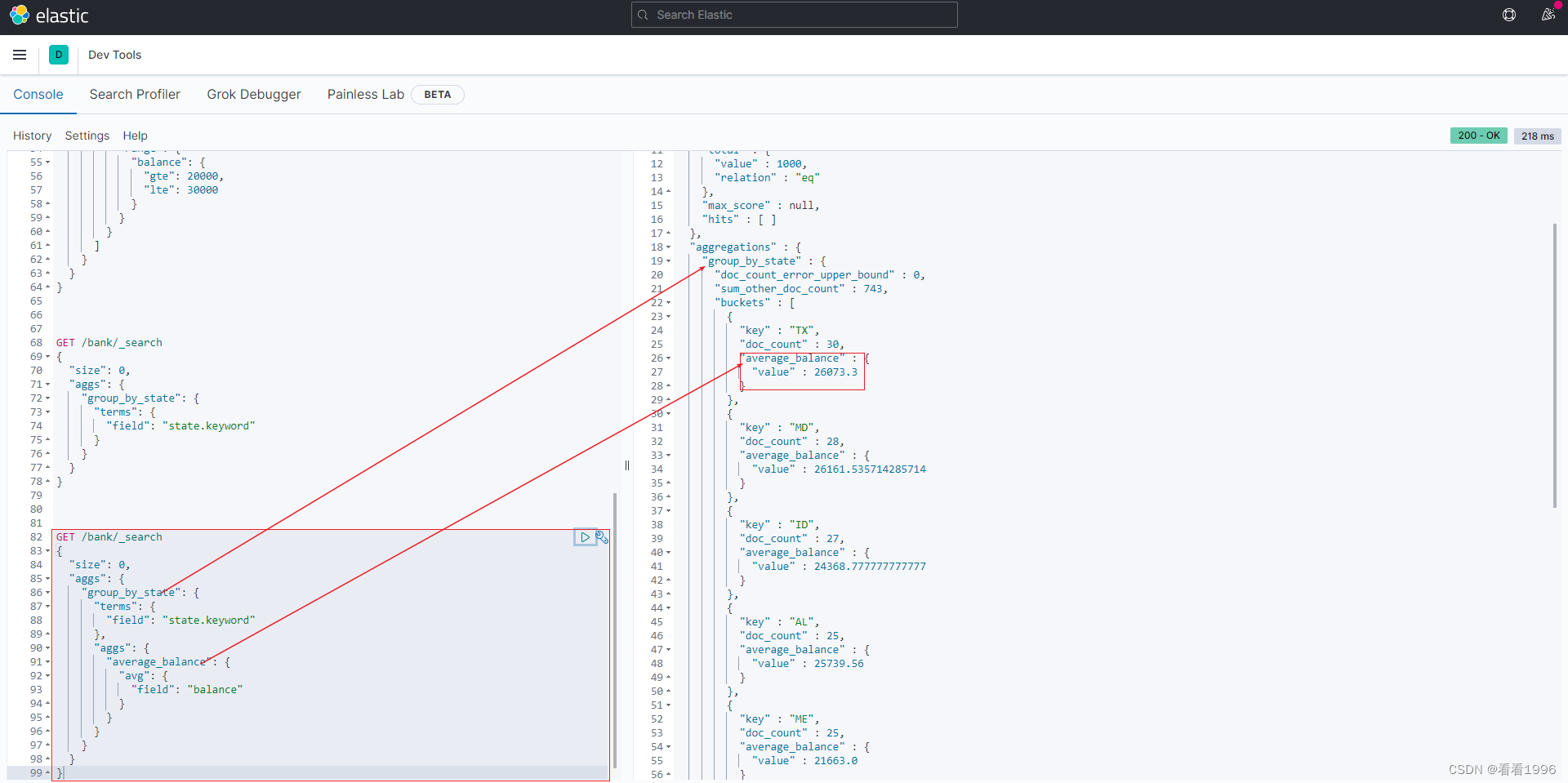Click the "key" : "ID" response line
This screenshot has height=783, width=1568.
[779, 525]
